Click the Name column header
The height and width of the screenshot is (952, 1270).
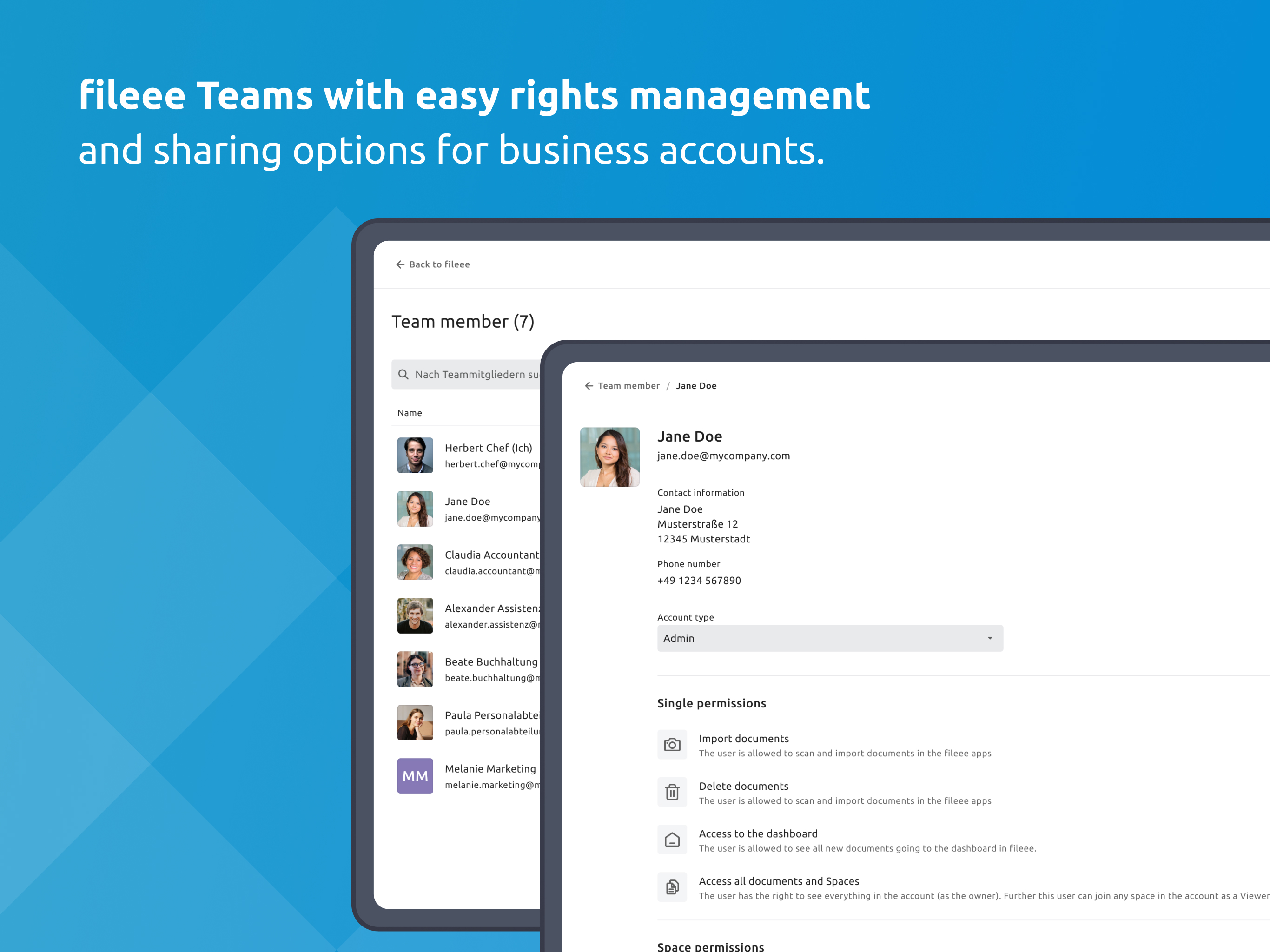[x=410, y=413]
